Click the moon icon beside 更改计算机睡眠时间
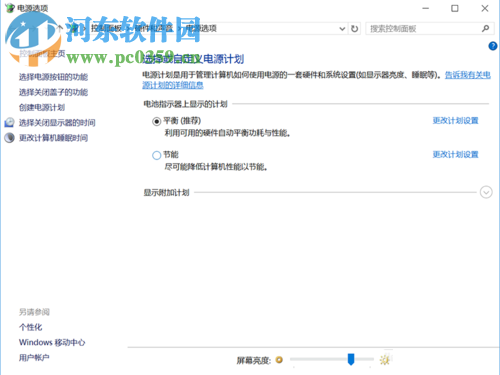Viewport: 500px width, 375px height. point(9,138)
